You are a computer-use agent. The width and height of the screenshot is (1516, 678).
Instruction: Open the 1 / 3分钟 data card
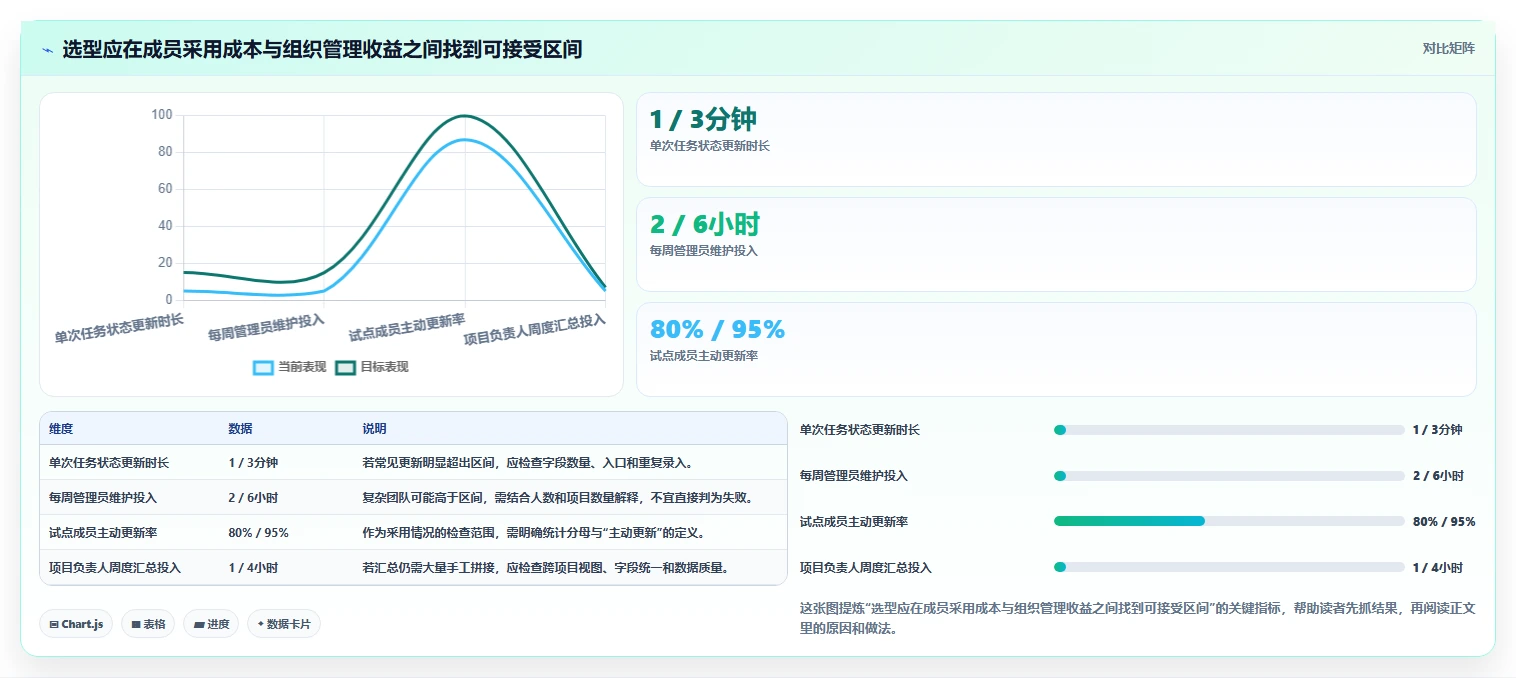coord(1056,139)
